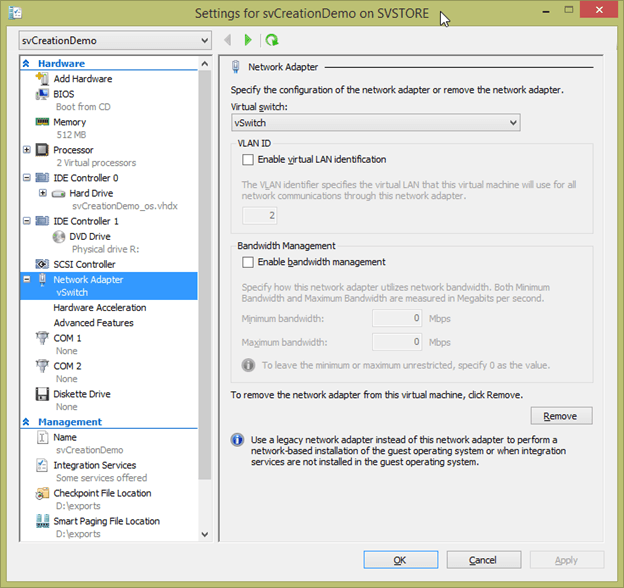This screenshot has height=588, width=624.
Task: Click the gray info icon about unrestricted bandwidth
Action: click(248, 365)
